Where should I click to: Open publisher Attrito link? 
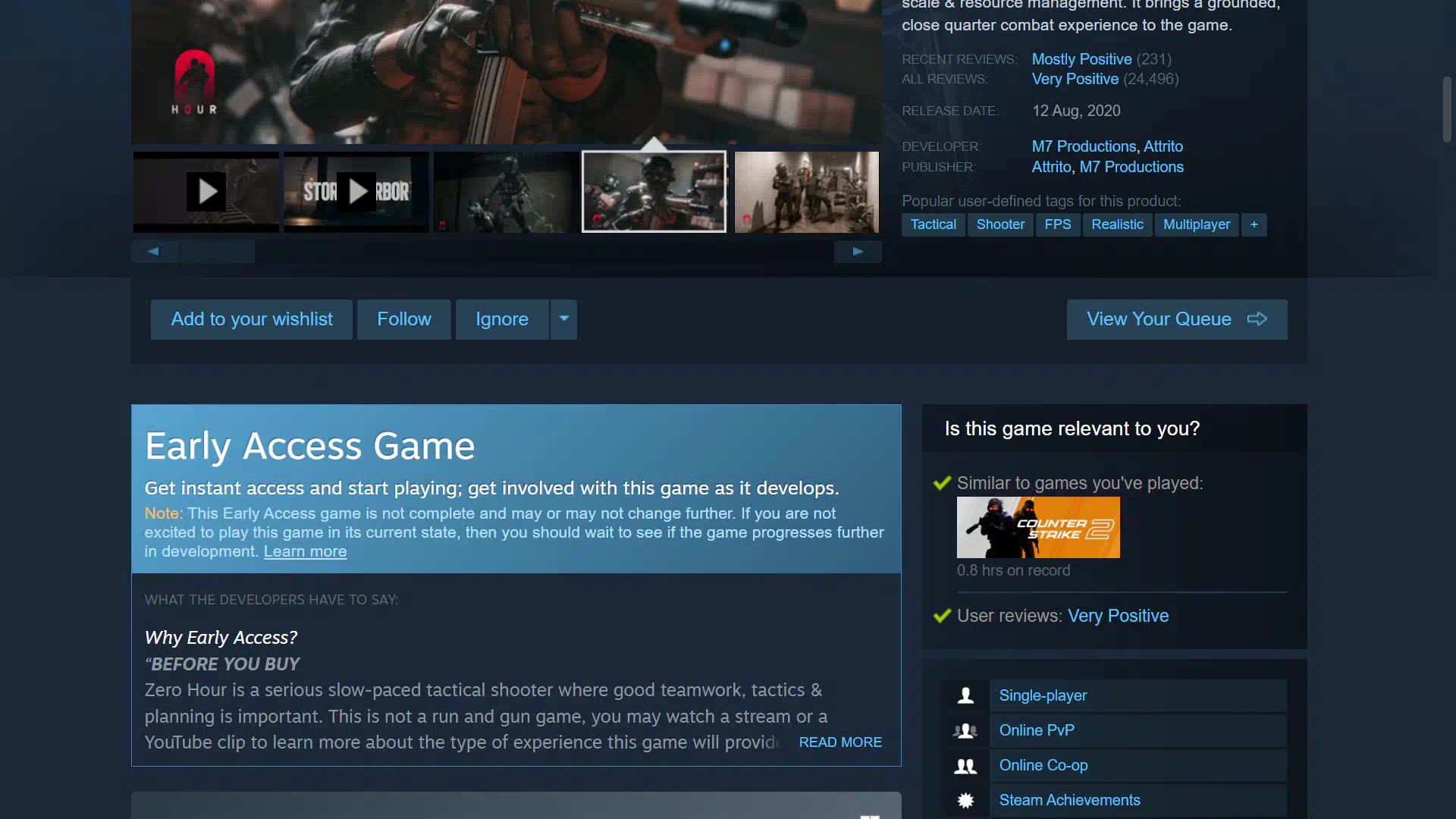(1051, 167)
